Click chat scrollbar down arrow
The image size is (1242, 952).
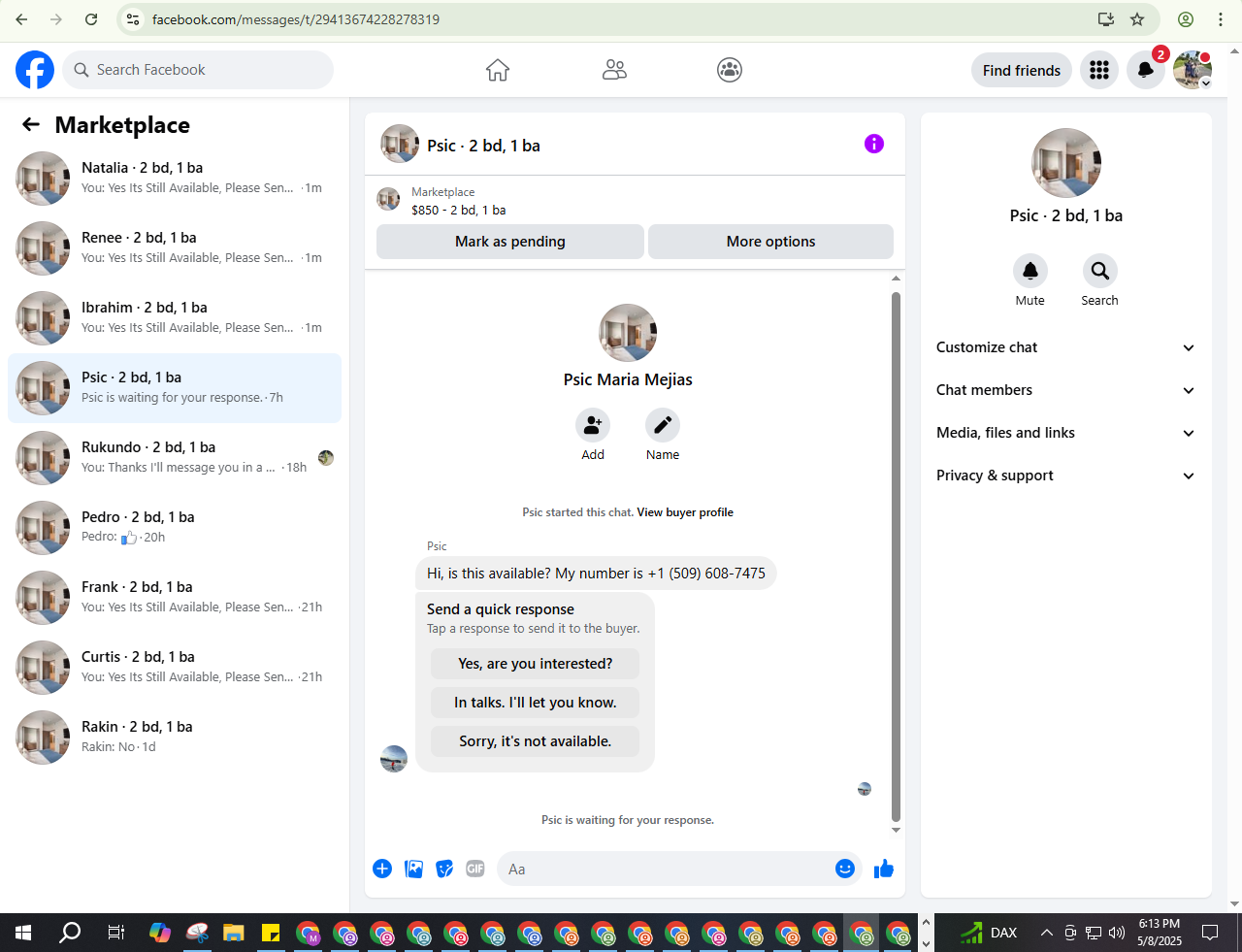[896, 830]
